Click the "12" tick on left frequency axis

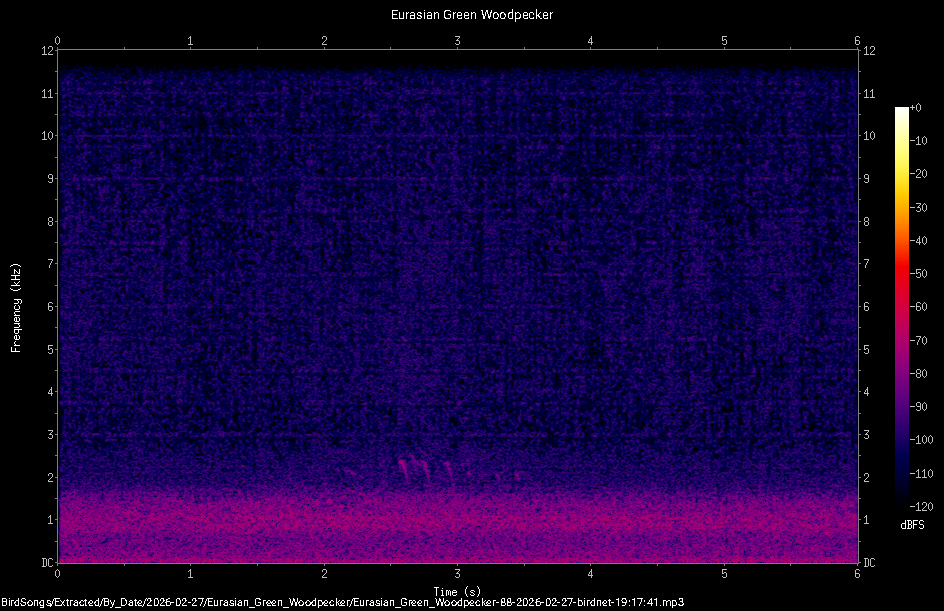click(47, 48)
